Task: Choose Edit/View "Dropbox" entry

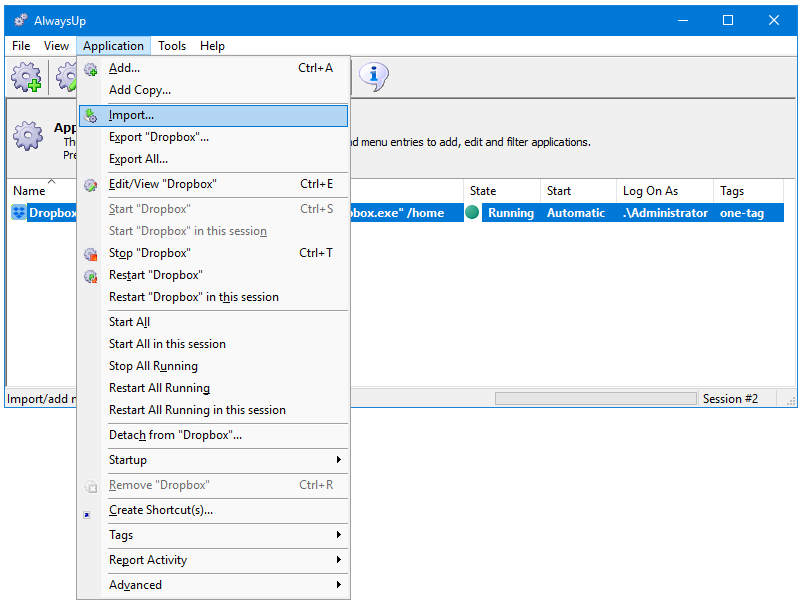Action: pyautogui.click(x=213, y=184)
